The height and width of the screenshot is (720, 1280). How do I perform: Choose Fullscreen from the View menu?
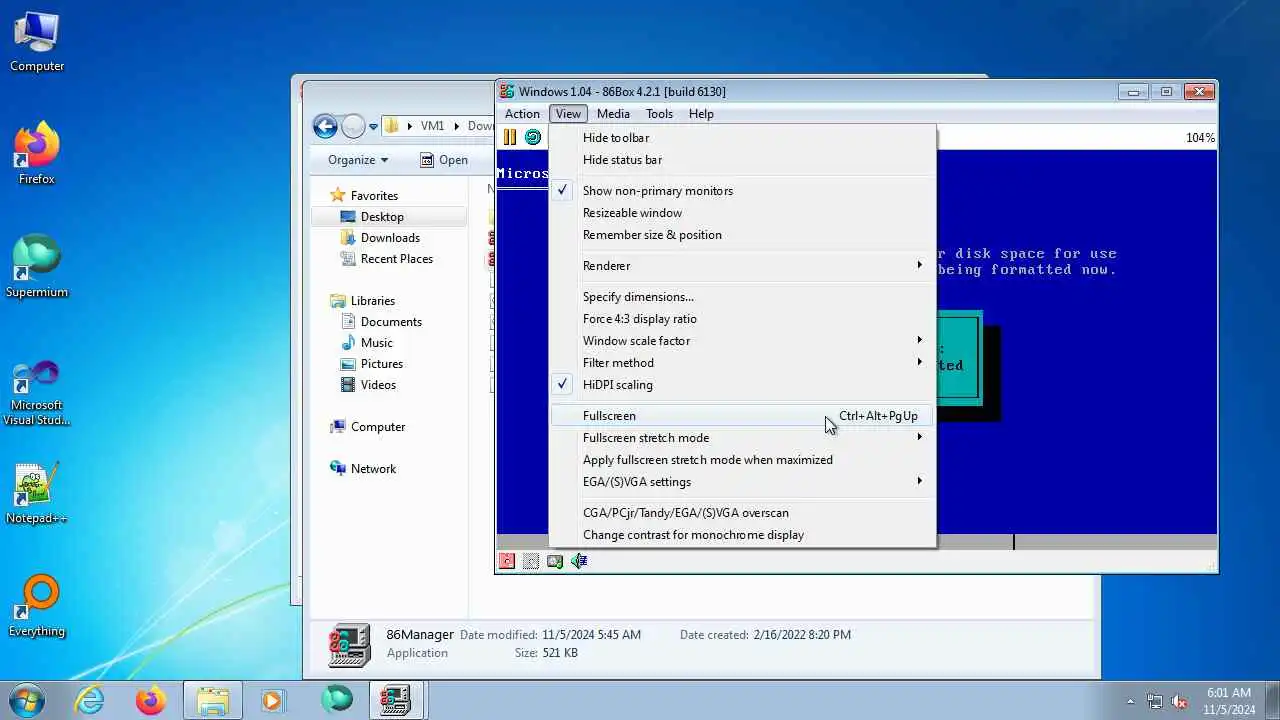pos(743,416)
